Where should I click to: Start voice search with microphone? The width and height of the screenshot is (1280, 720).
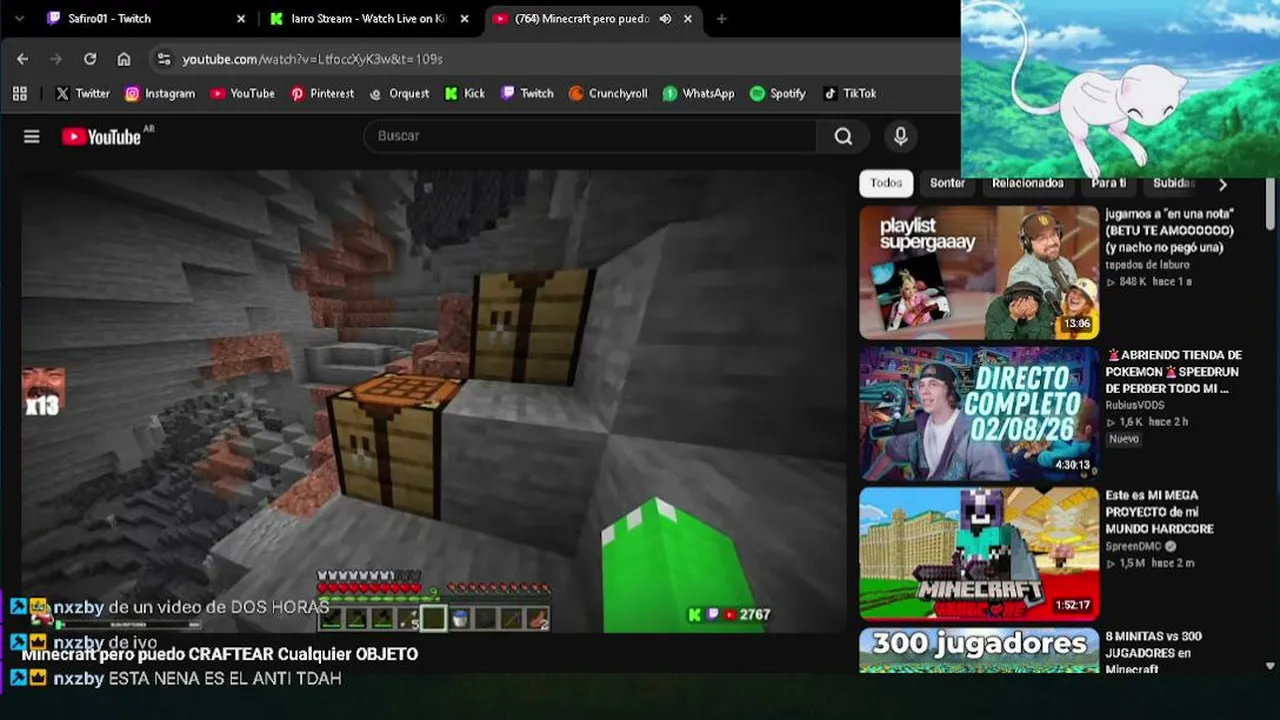coord(901,137)
